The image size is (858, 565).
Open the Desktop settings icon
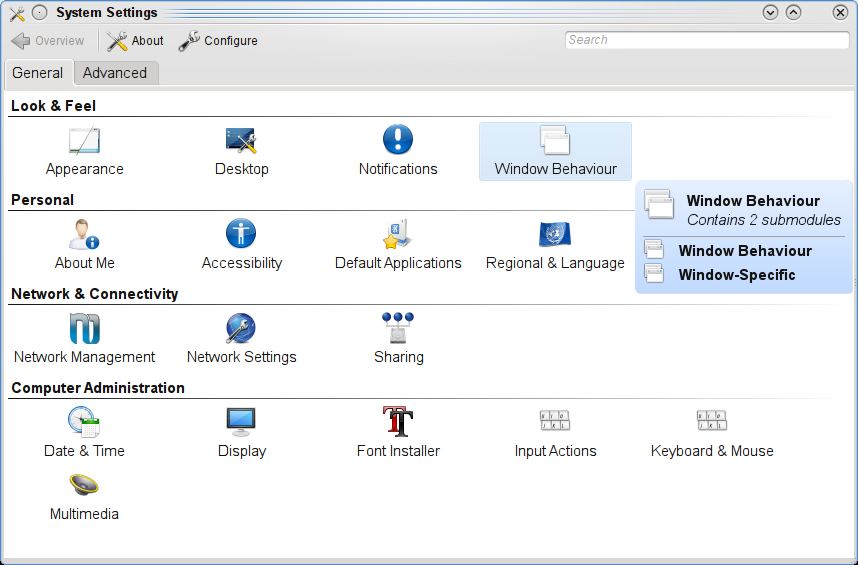tap(241, 151)
